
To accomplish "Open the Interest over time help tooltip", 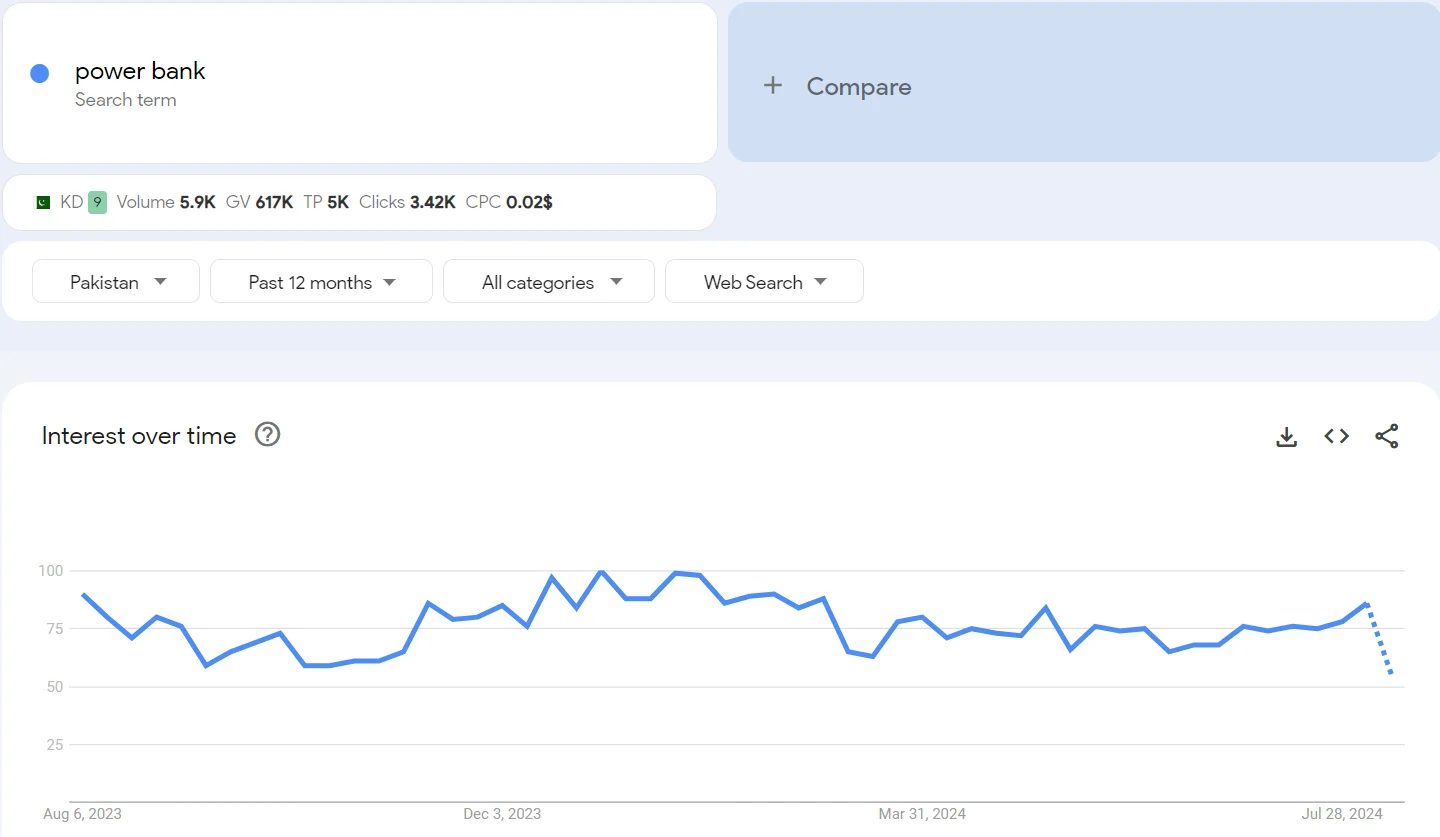I will point(266,434).
